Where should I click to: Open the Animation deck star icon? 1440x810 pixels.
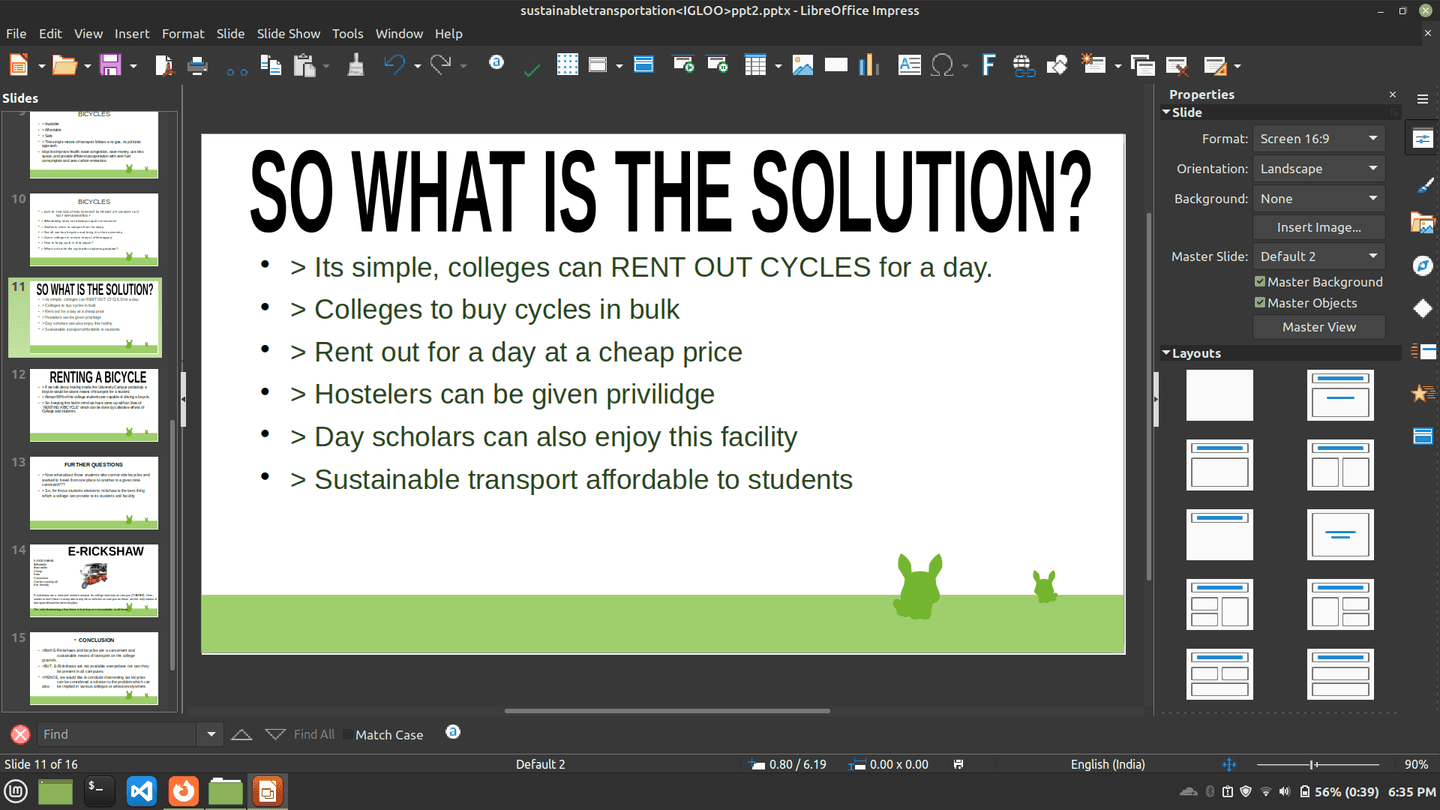click(x=1422, y=393)
